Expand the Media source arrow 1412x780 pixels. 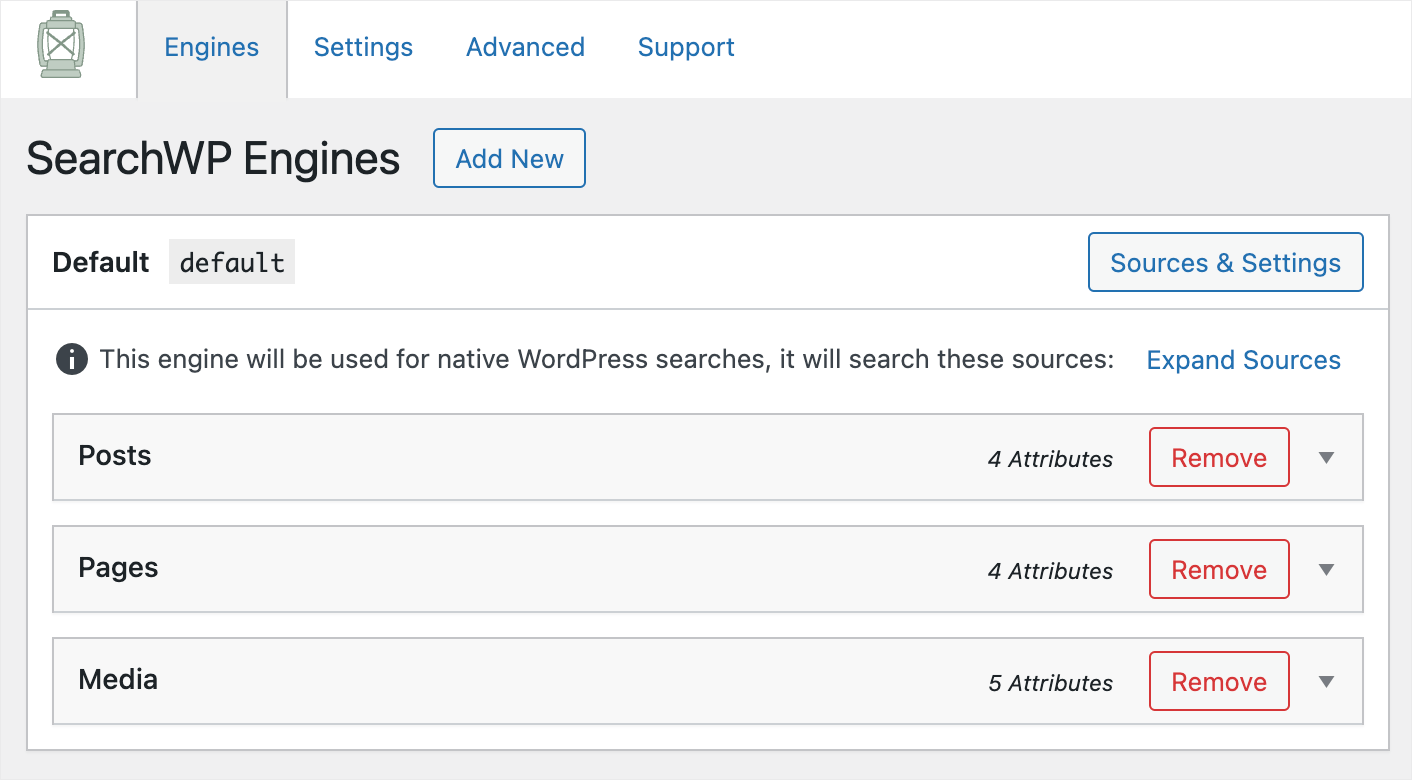(x=1327, y=682)
